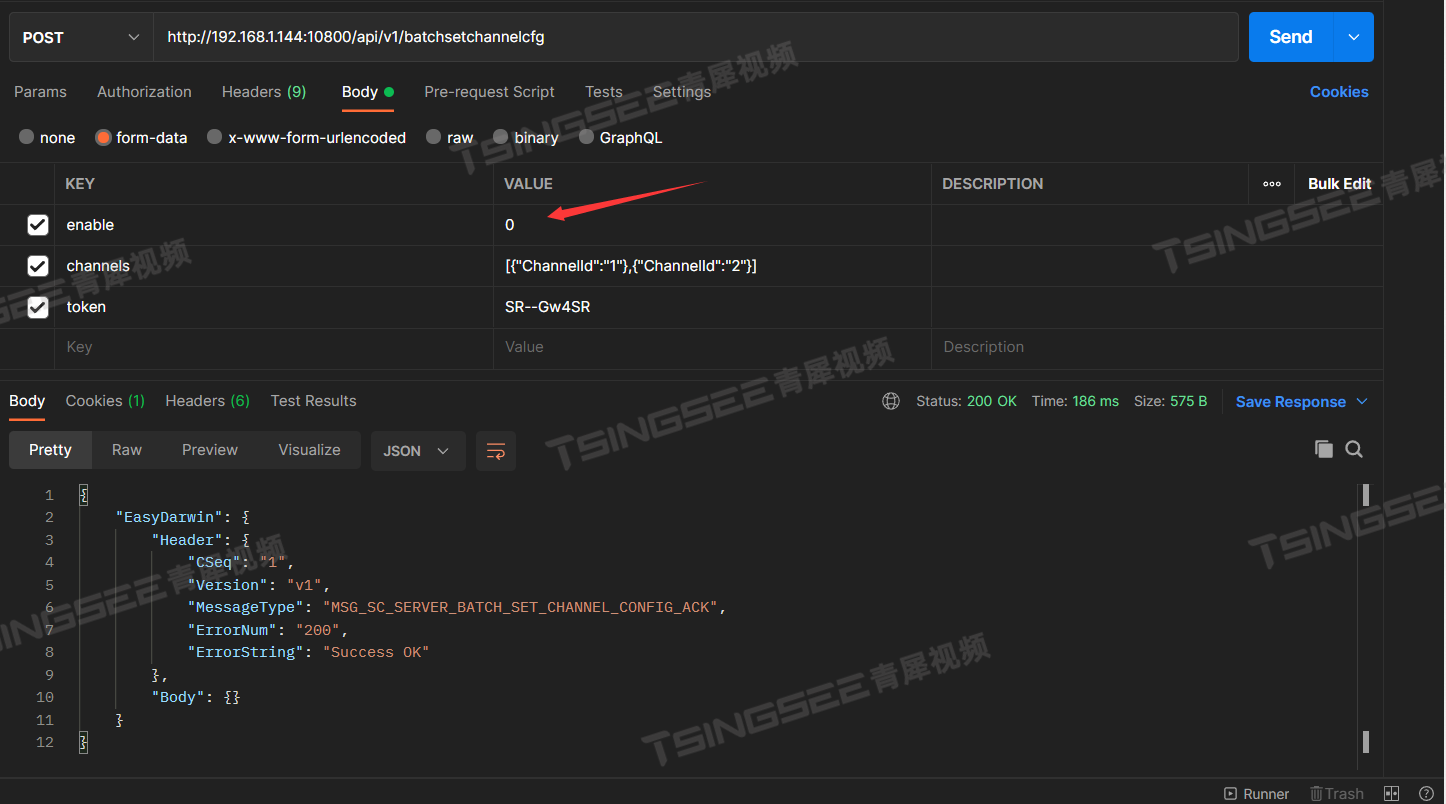Open the Trash from the status bar
The height and width of the screenshot is (804, 1446).
tap(1336, 793)
